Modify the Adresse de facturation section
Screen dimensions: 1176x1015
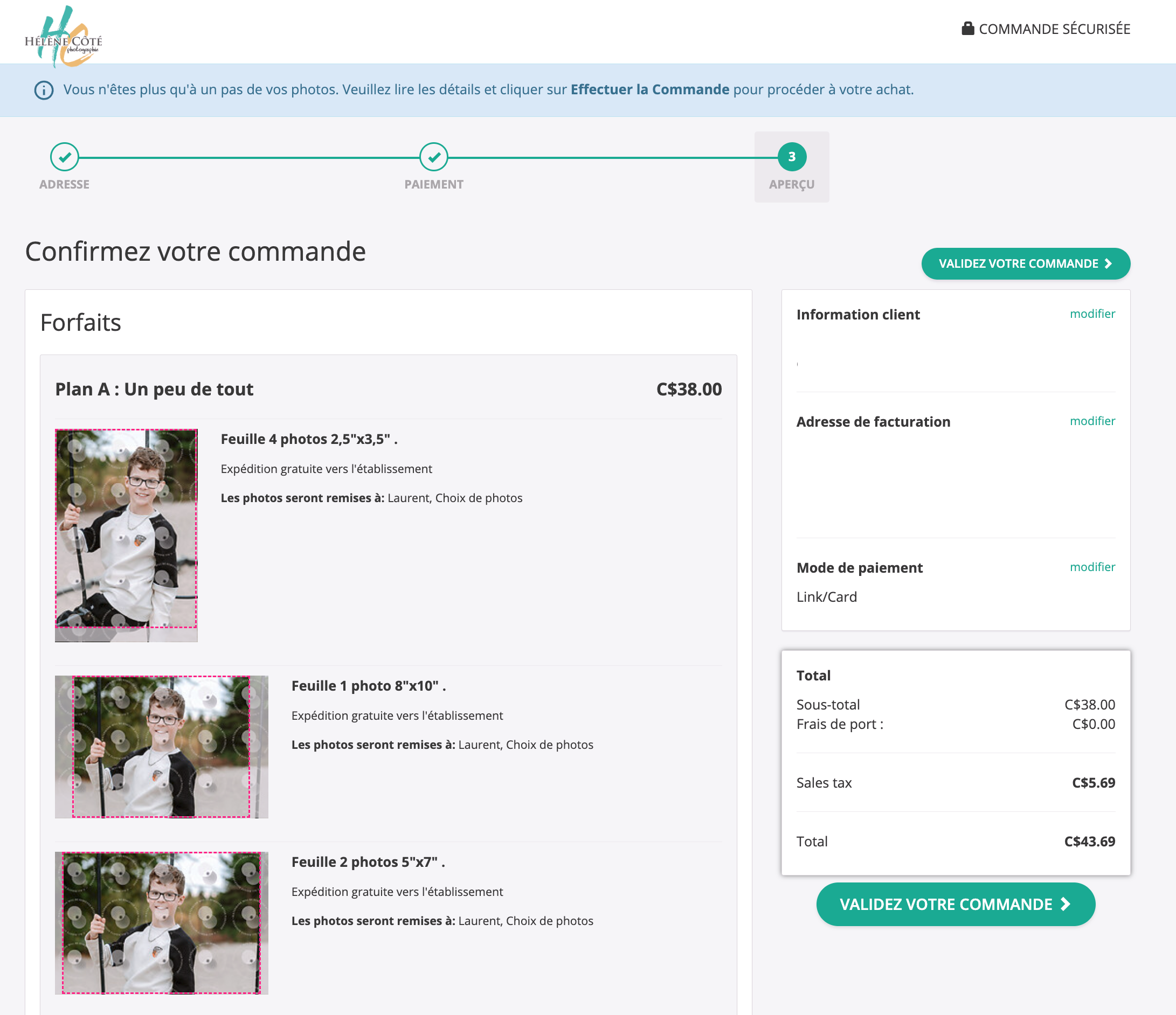coord(1092,421)
